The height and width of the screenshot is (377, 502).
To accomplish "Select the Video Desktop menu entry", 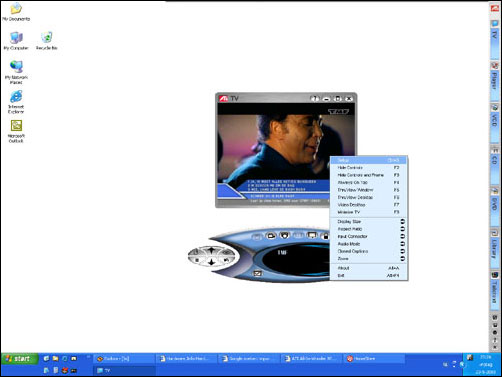I will click(x=369, y=205).
